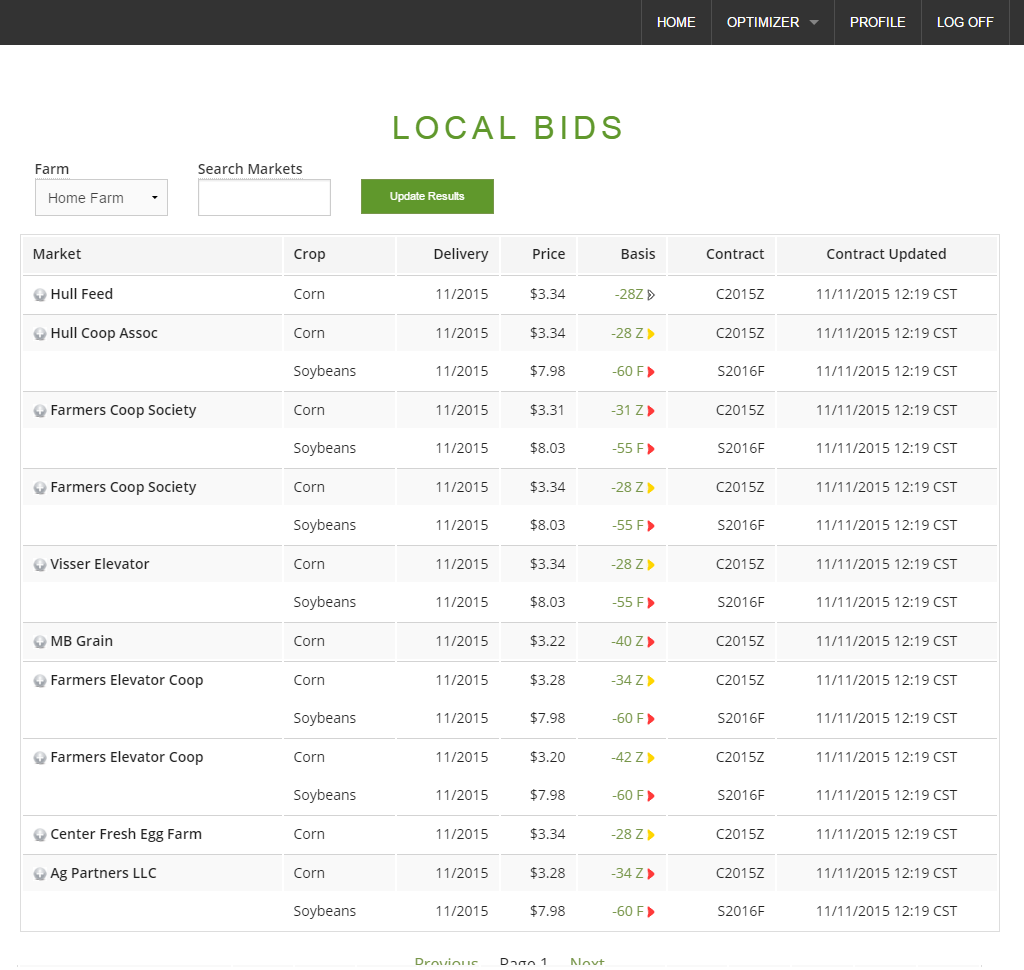This screenshot has width=1024, height=970.
Task: Click yellow basis arrow in Visser Elevator corn row
Action: [x=651, y=566]
